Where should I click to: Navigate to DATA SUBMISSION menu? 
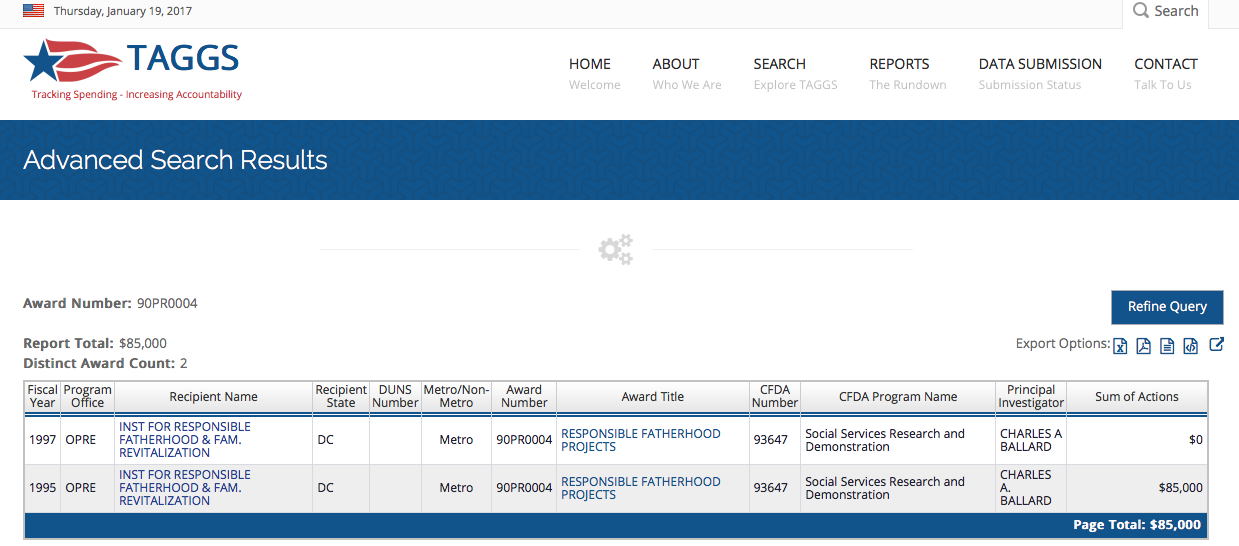(x=1040, y=64)
